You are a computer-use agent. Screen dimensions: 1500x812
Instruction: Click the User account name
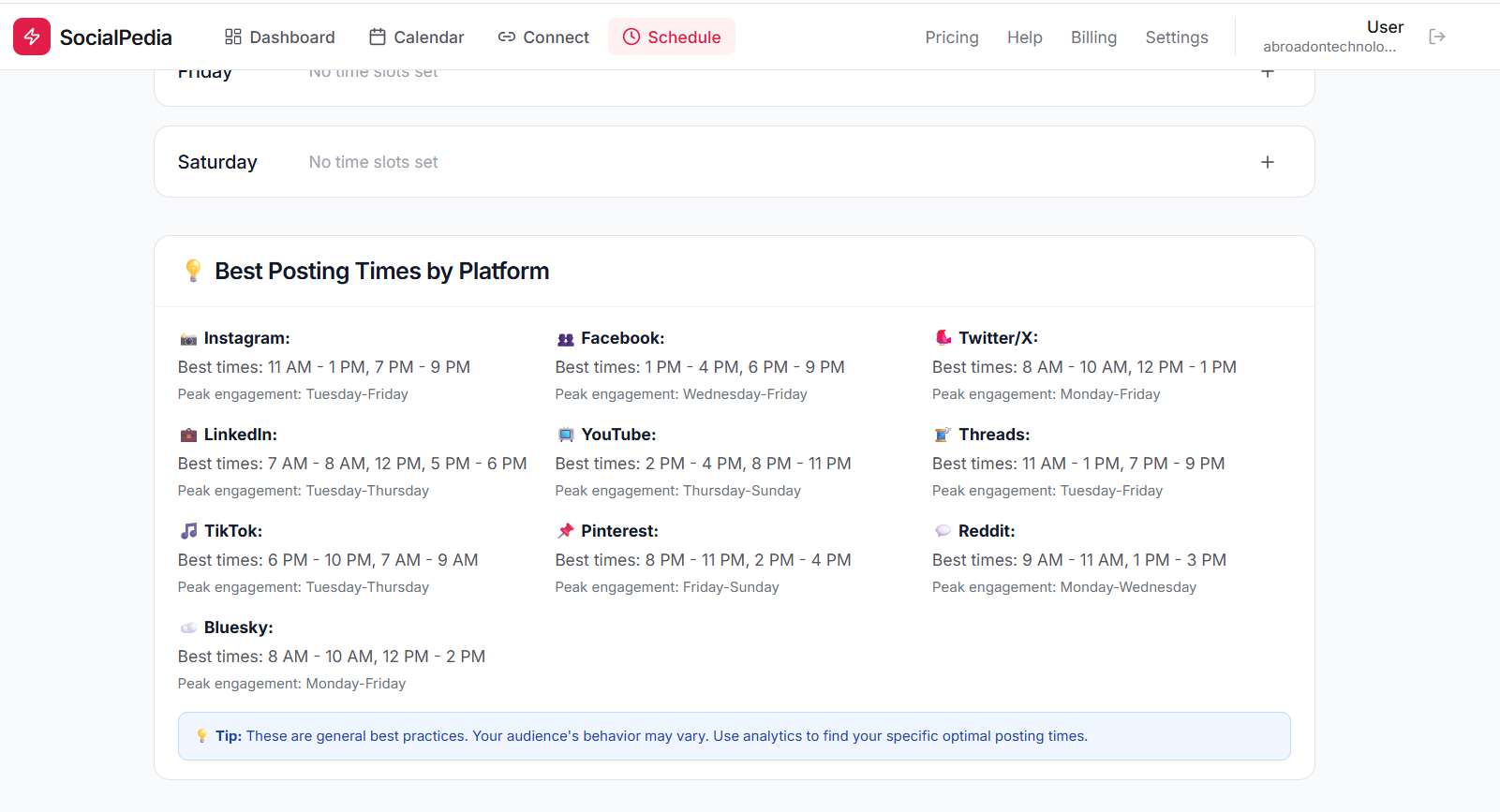[1384, 27]
